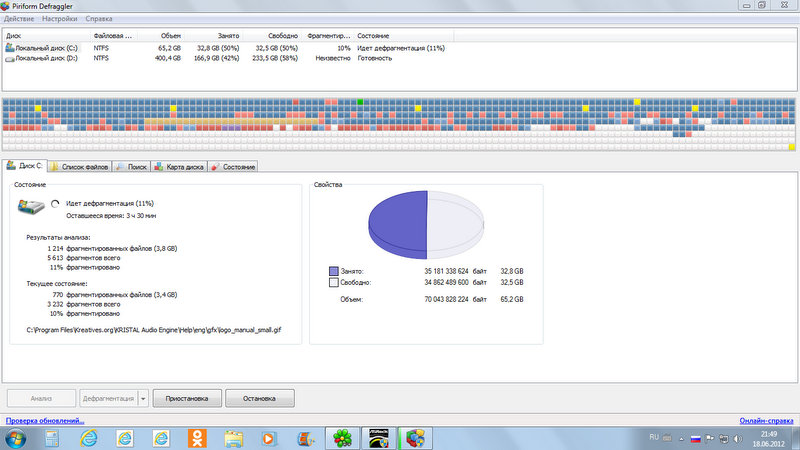Click the Оставшееся время: 3 ч 30 мин text
Image resolution: width=800 pixels, height=450 pixels.
pyautogui.click(x=111, y=216)
